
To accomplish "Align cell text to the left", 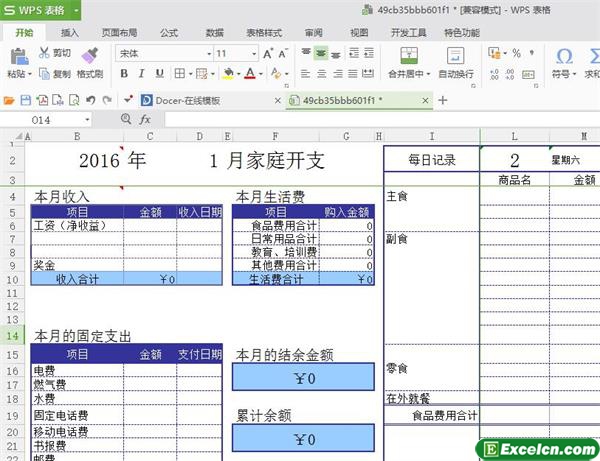I will click(305, 73).
